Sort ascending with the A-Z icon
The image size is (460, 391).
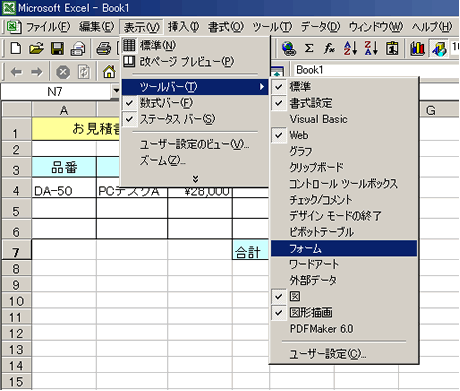pos(350,49)
